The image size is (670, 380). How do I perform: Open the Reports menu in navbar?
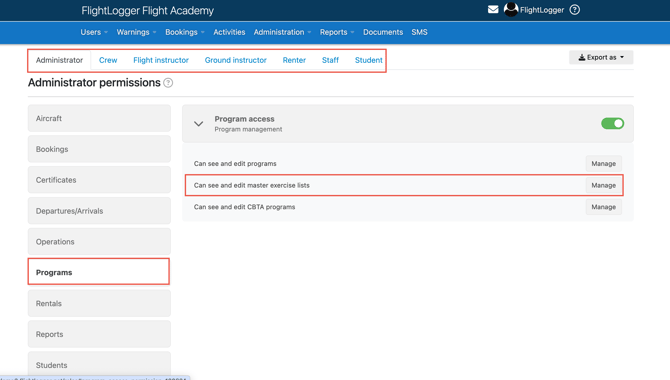[337, 32]
